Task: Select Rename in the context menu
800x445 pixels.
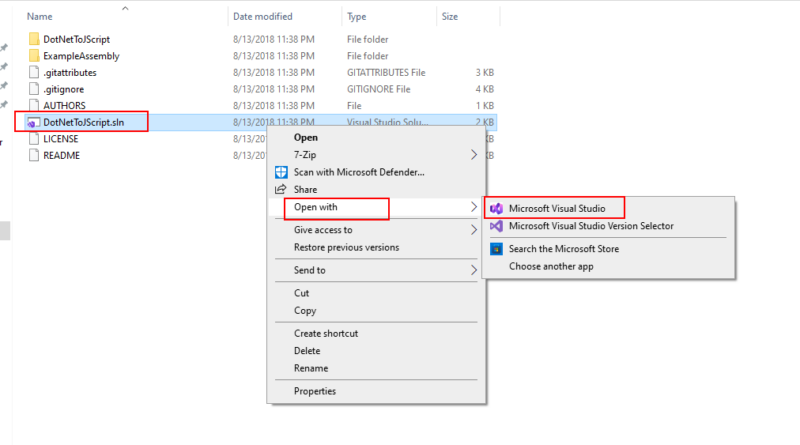Action: (311, 368)
